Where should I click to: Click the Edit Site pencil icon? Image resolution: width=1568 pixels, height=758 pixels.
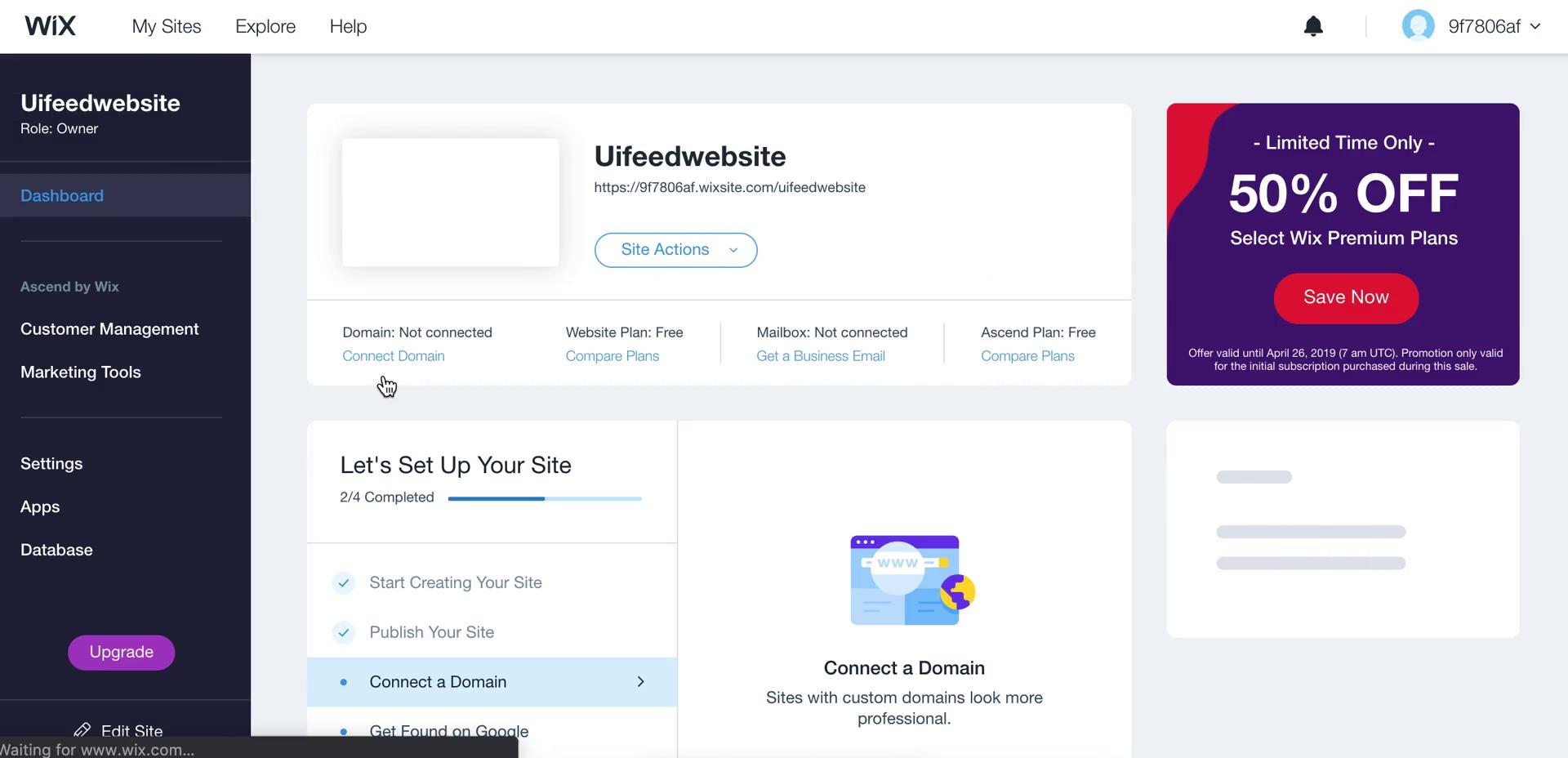pos(82,729)
